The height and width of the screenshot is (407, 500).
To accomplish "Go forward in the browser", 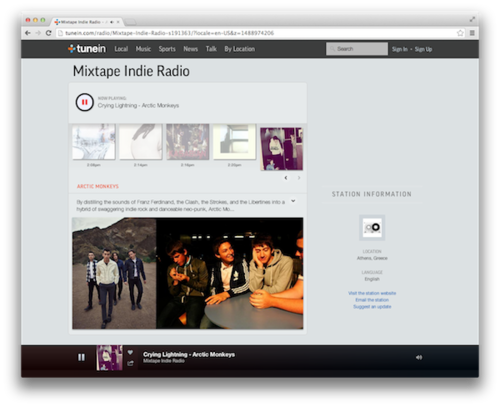I will click(x=38, y=33).
